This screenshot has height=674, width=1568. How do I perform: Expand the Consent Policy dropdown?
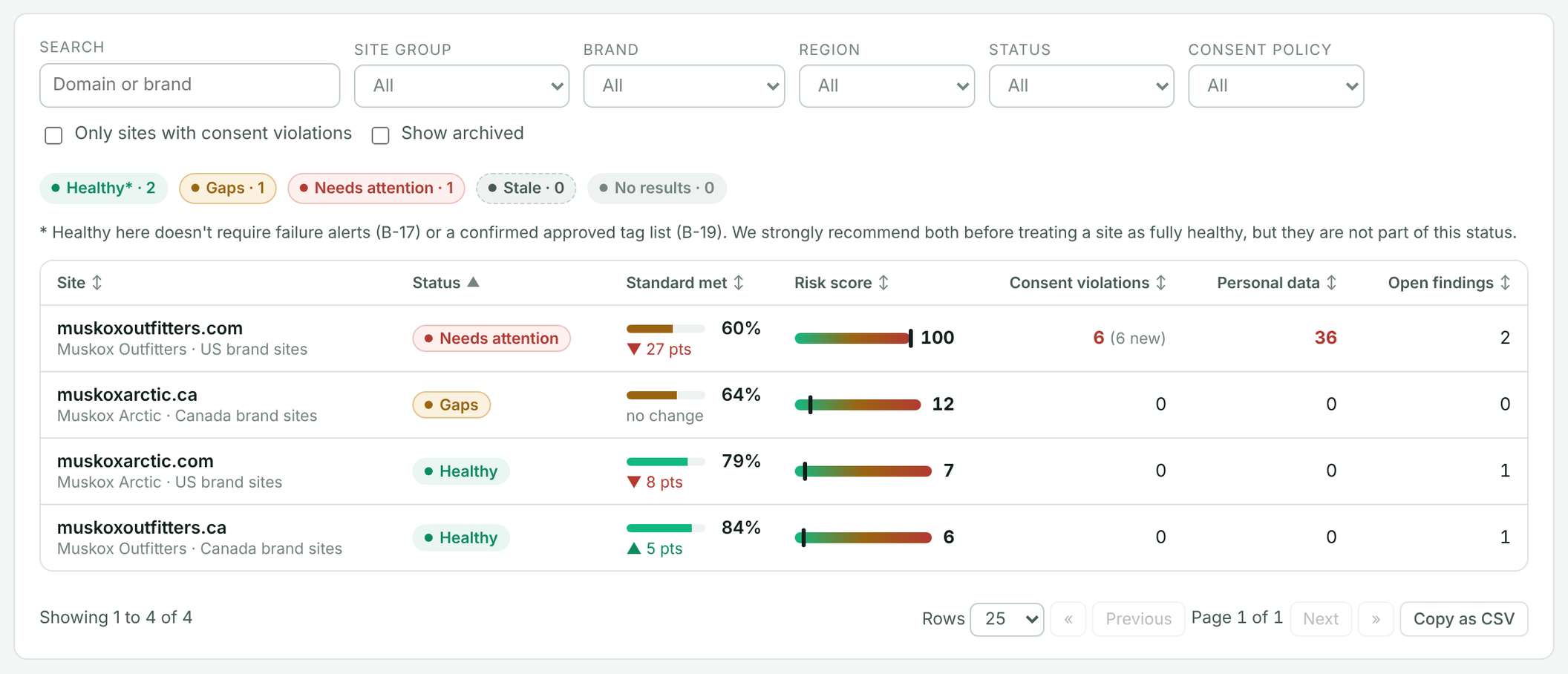click(1275, 86)
